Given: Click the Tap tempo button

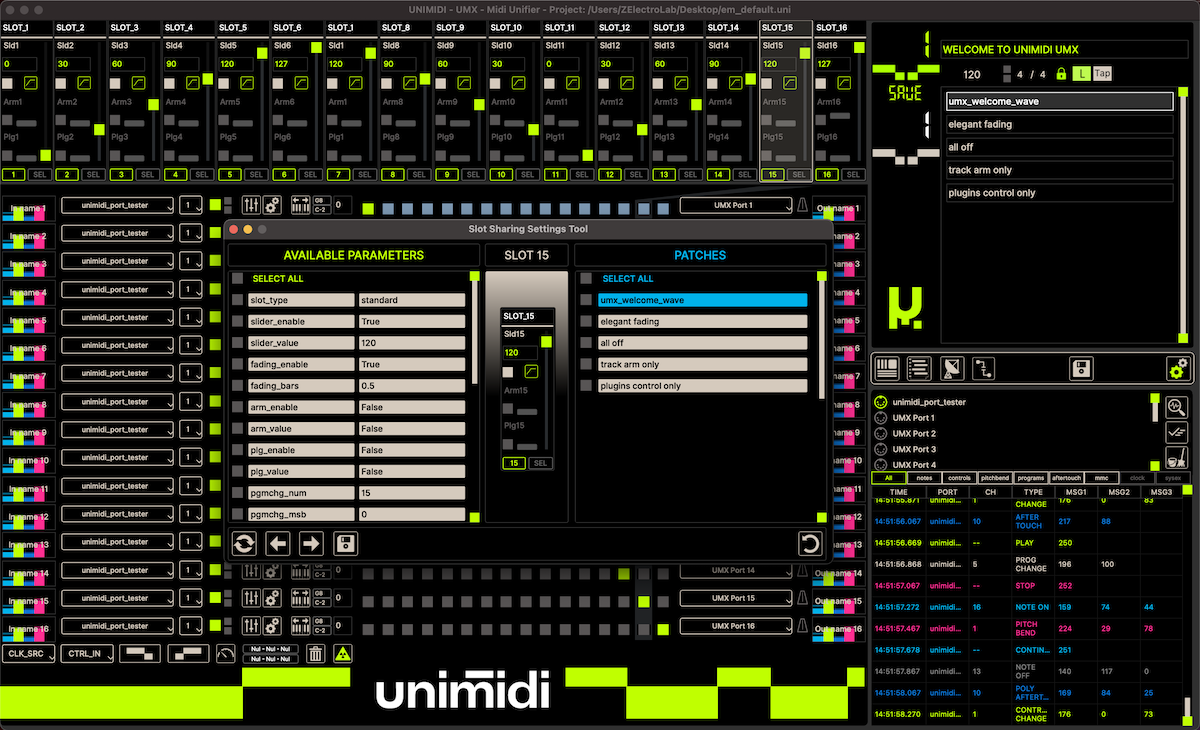Looking at the screenshot, I should pos(1102,74).
